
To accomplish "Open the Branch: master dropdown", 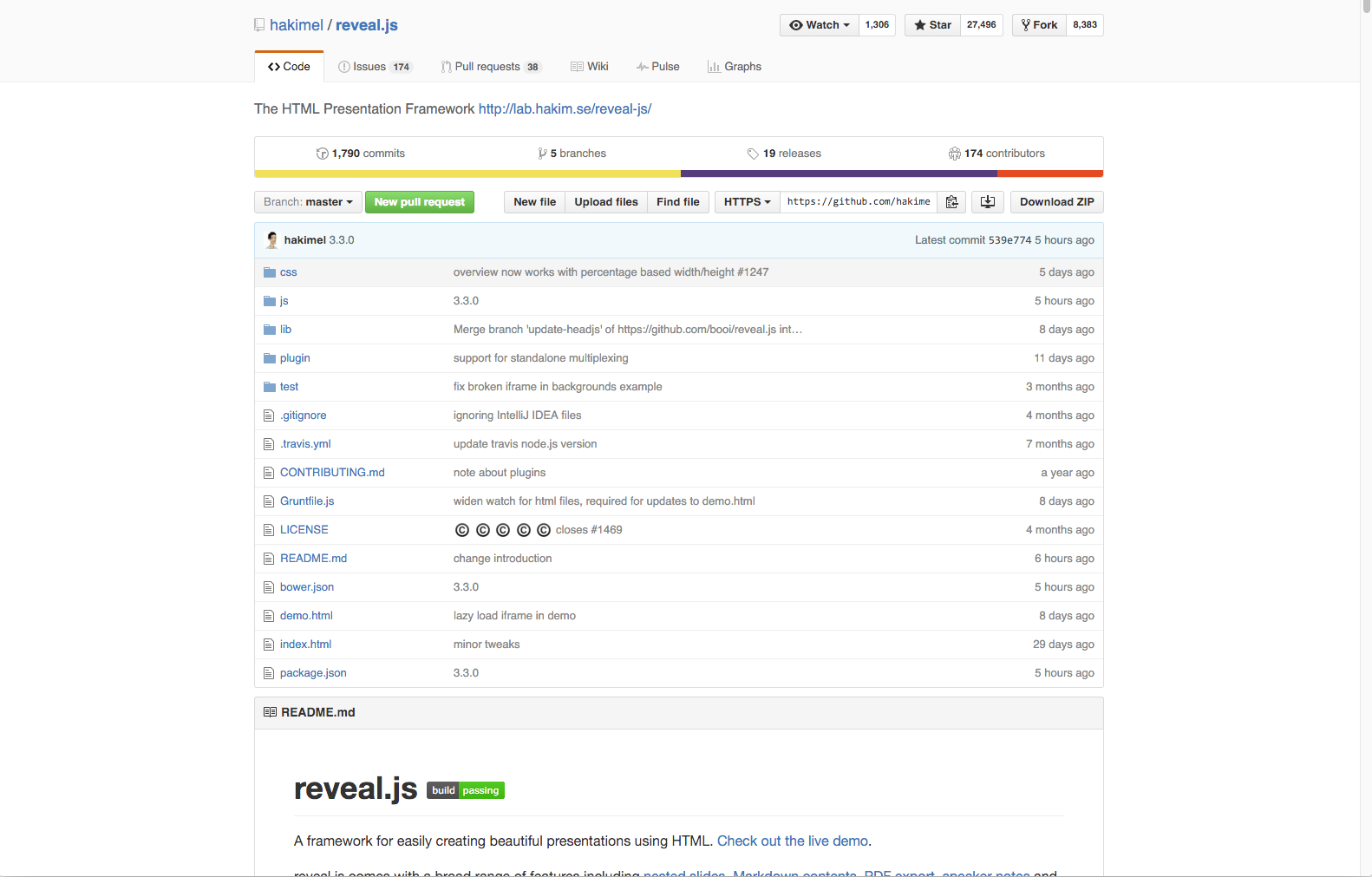I will pos(308,202).
